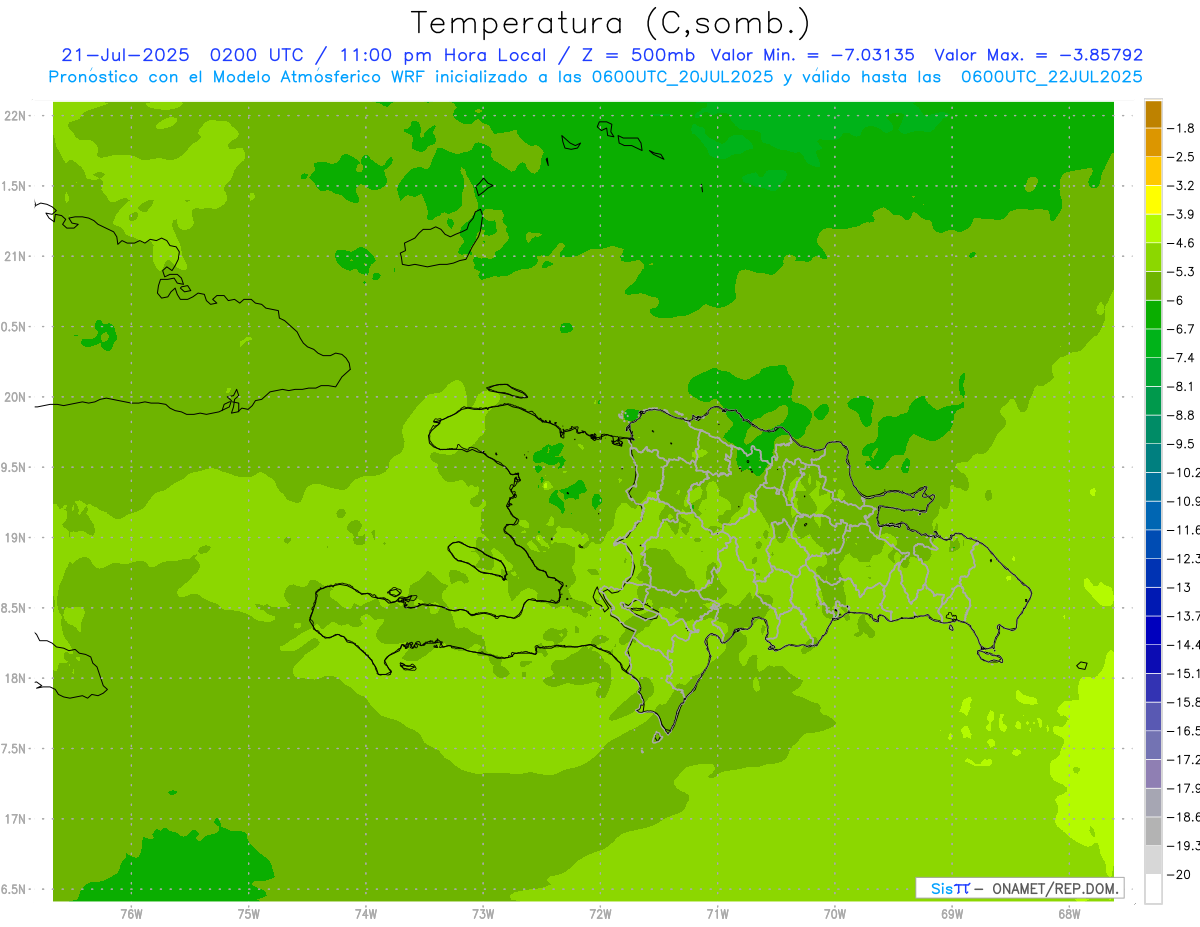Click the '75W' longitude label
The image size is (1200, 927).
(x=249, y=913)
